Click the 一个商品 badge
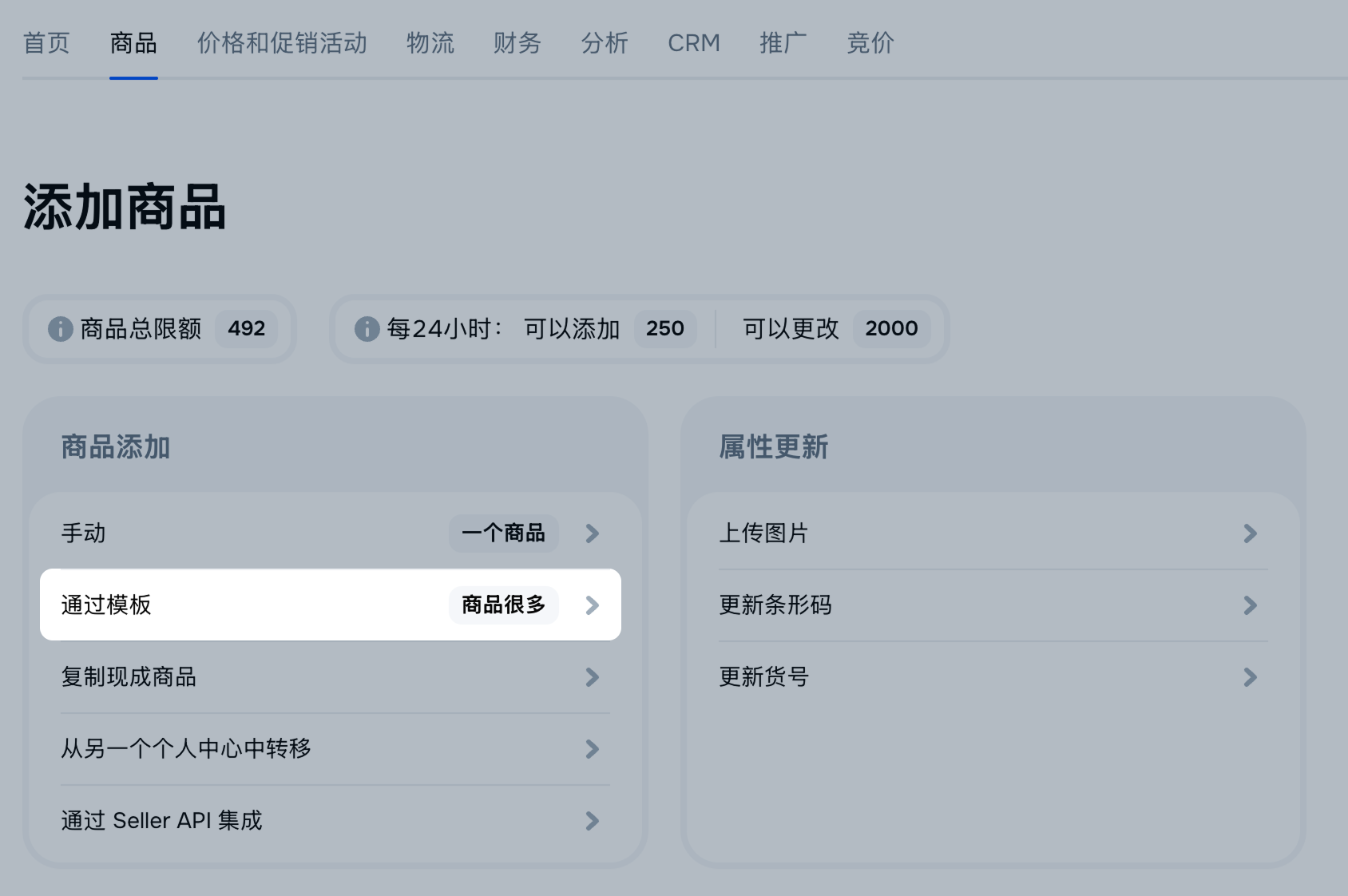The image size is (1348, 896). tap(503, 533)
